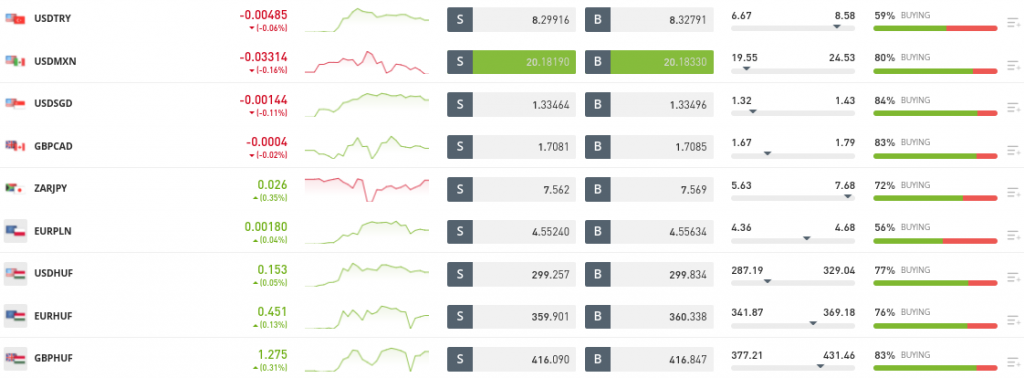Click the USDMXN red price chart
The height and width of the screenshot is (378, 1024).
pos(367,62)
